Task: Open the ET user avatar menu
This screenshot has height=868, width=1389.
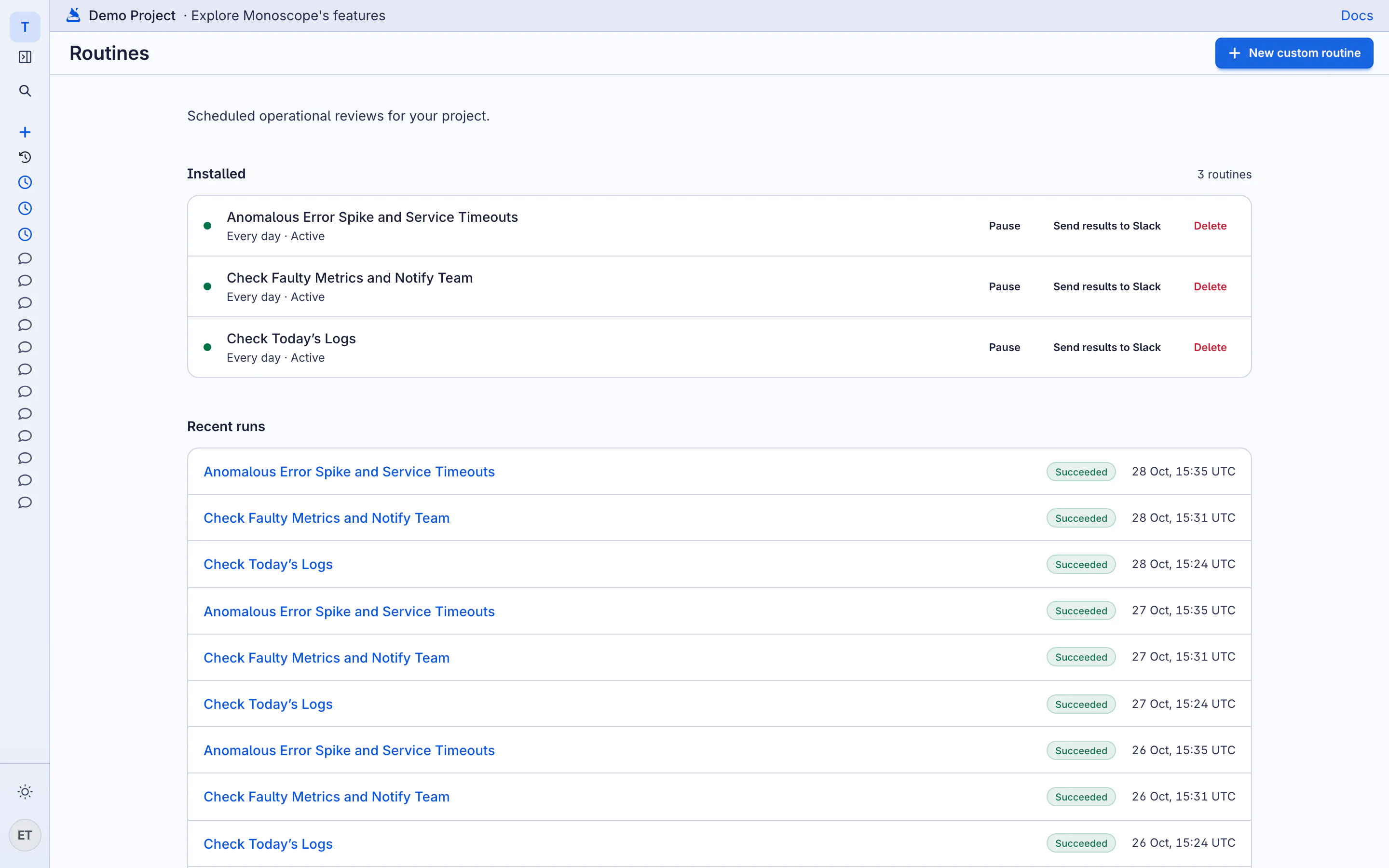Action: coord(25,835)
